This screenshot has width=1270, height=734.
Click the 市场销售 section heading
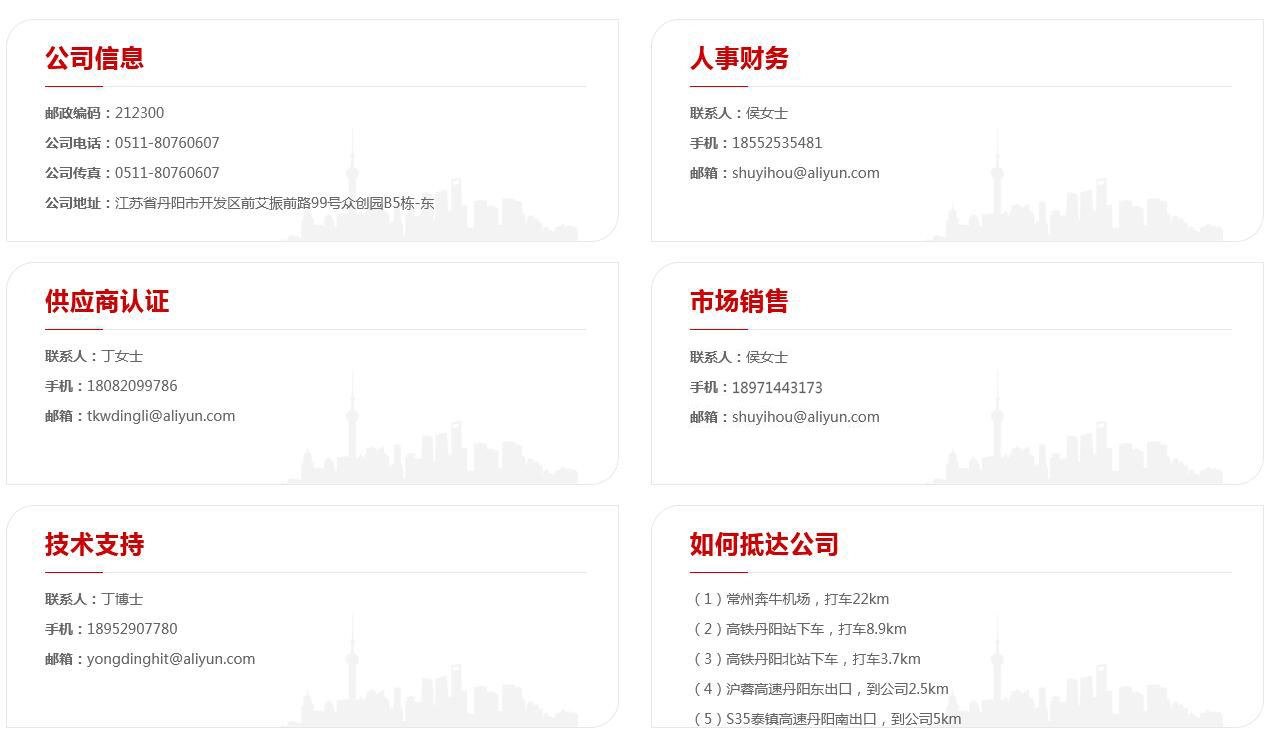tap(739, 301)
